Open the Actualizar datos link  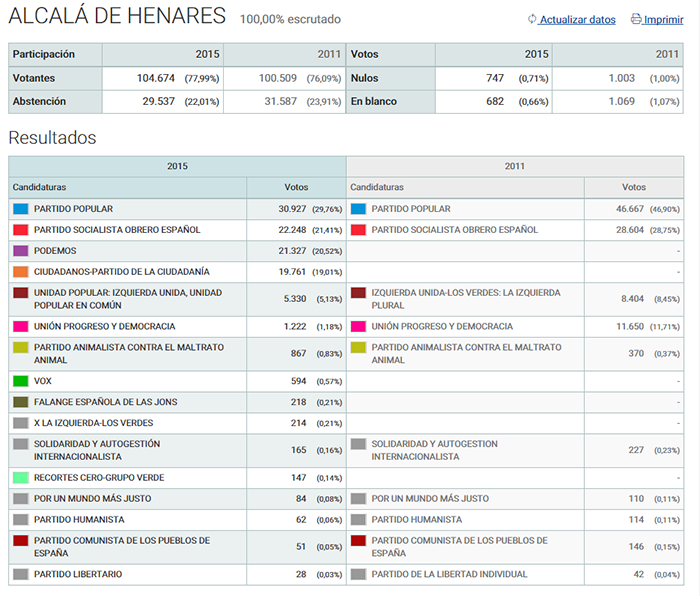point(577,19)
